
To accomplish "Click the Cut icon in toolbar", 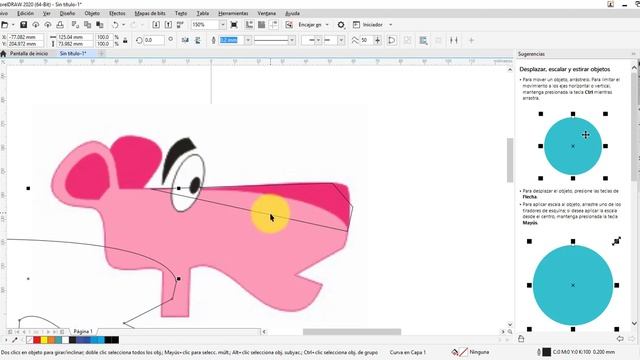I will coord(75,25).
